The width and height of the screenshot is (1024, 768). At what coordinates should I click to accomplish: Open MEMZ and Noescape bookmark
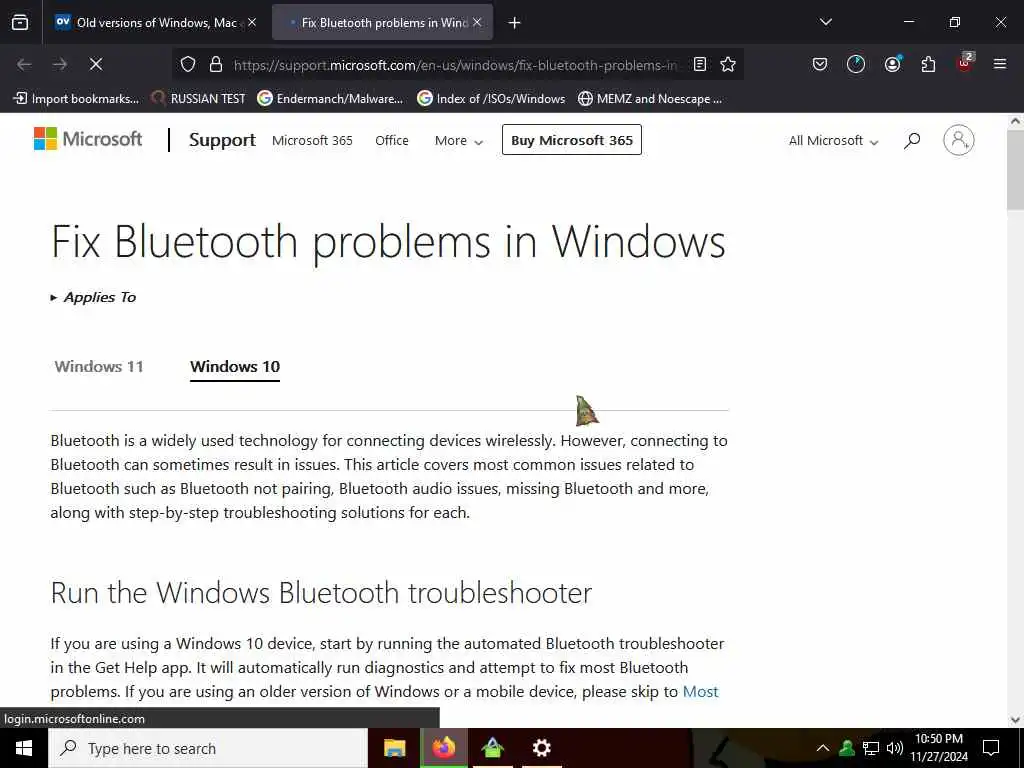(650, 99)
